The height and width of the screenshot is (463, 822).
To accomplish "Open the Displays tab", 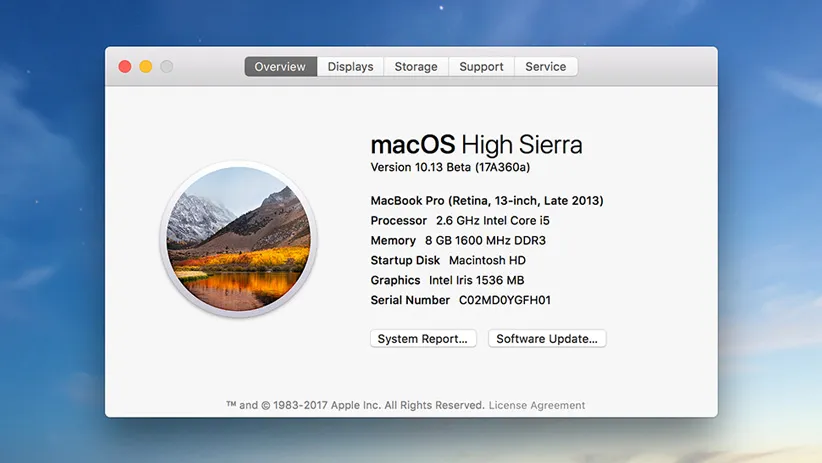I will 350,67.
